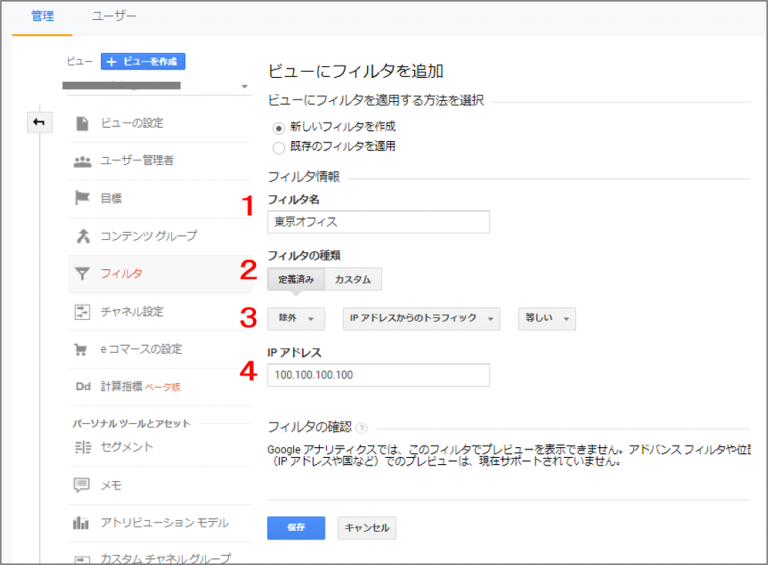Click the back arrow button in sidebar
768x565 pixels.
[39, 122]
